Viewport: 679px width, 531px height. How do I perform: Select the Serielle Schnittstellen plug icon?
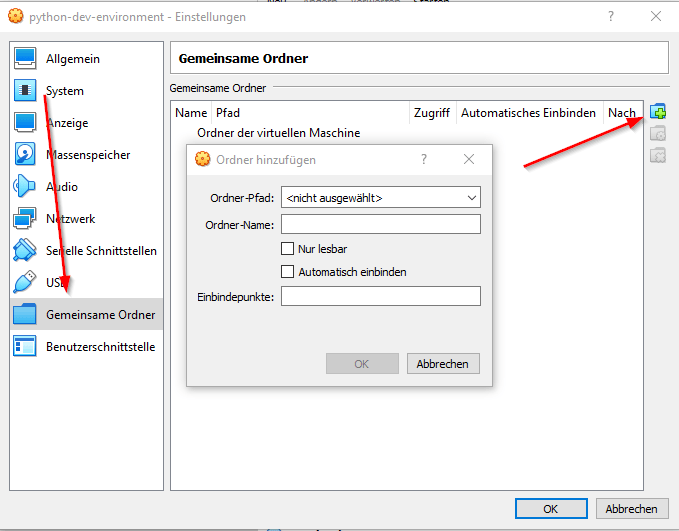pos(25,250)
